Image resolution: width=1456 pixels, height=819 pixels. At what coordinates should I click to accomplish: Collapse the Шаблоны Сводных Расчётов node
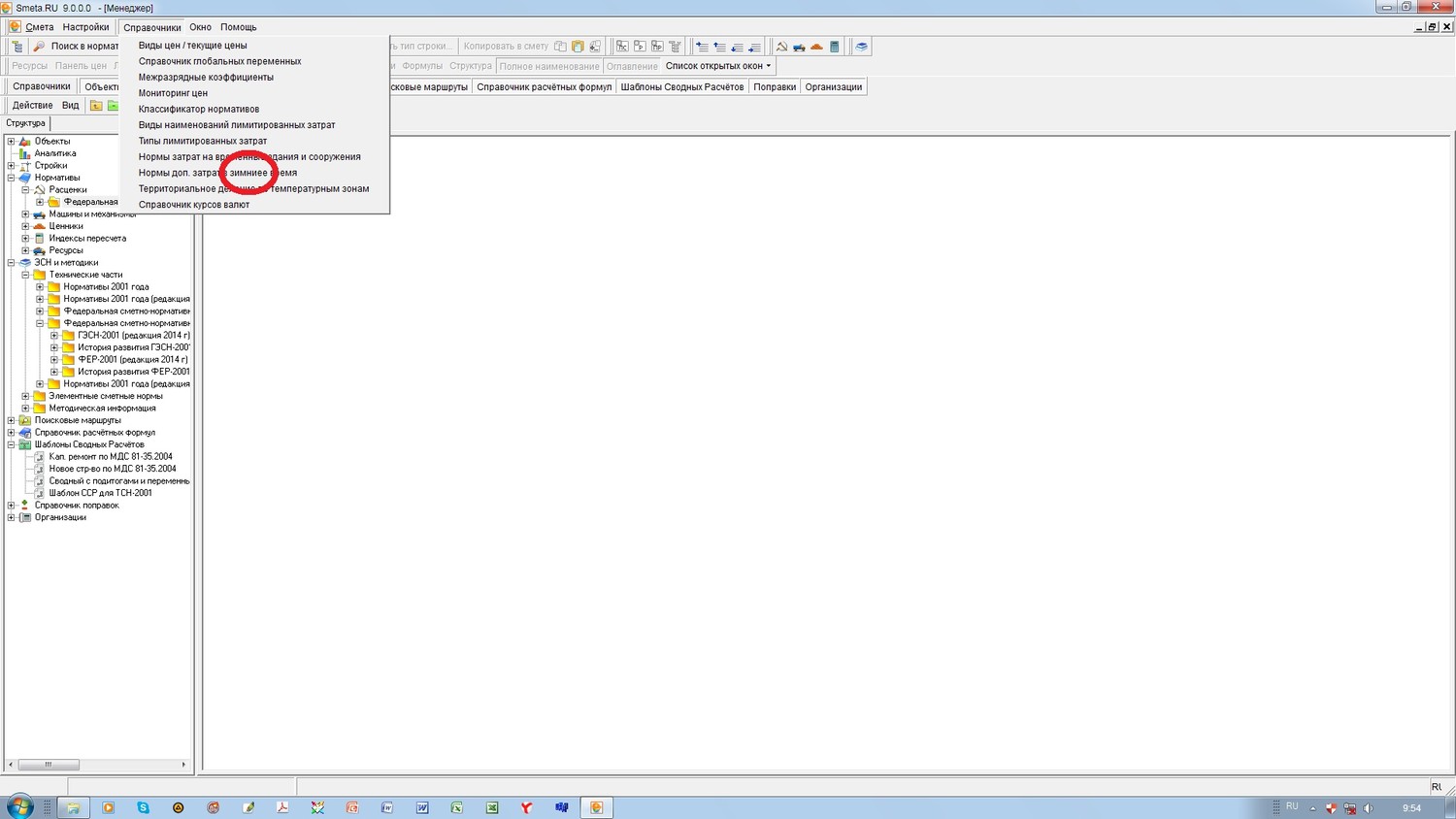[x=12, y=444]
